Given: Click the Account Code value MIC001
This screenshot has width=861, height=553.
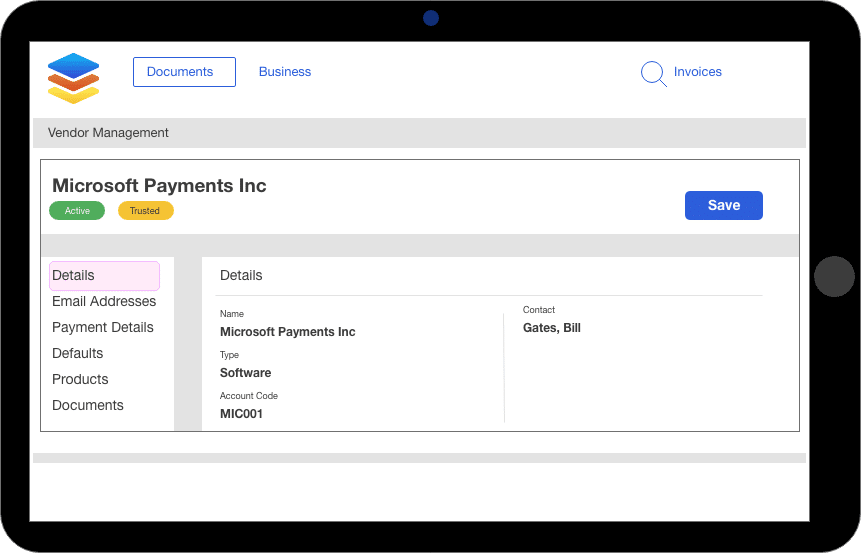Looking at the screenshot, I should (x=241, y=414).
